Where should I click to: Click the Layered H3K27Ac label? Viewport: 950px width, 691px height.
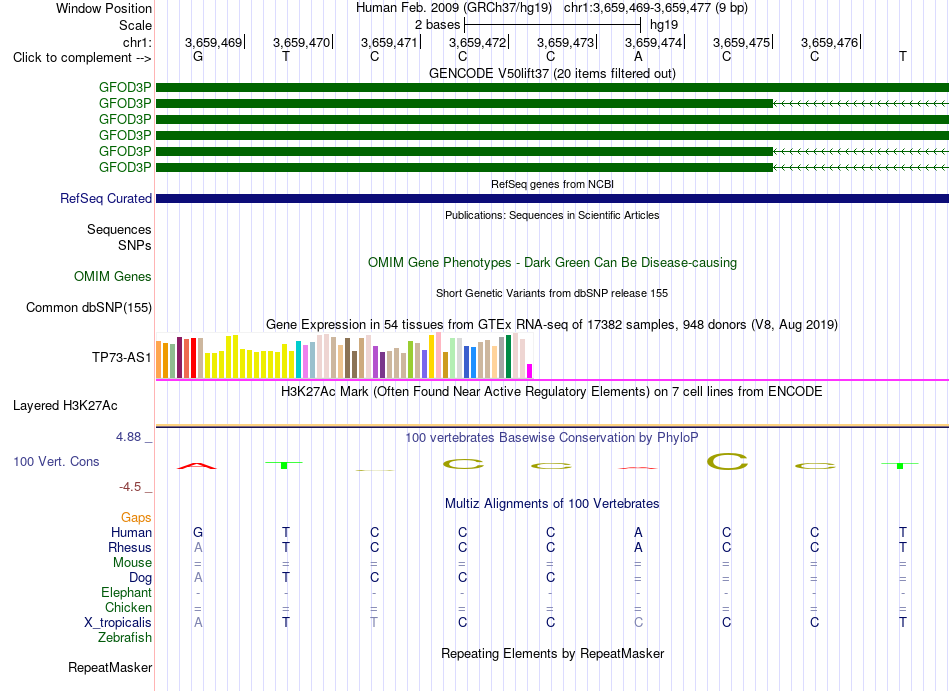click(x=65, y=406)
